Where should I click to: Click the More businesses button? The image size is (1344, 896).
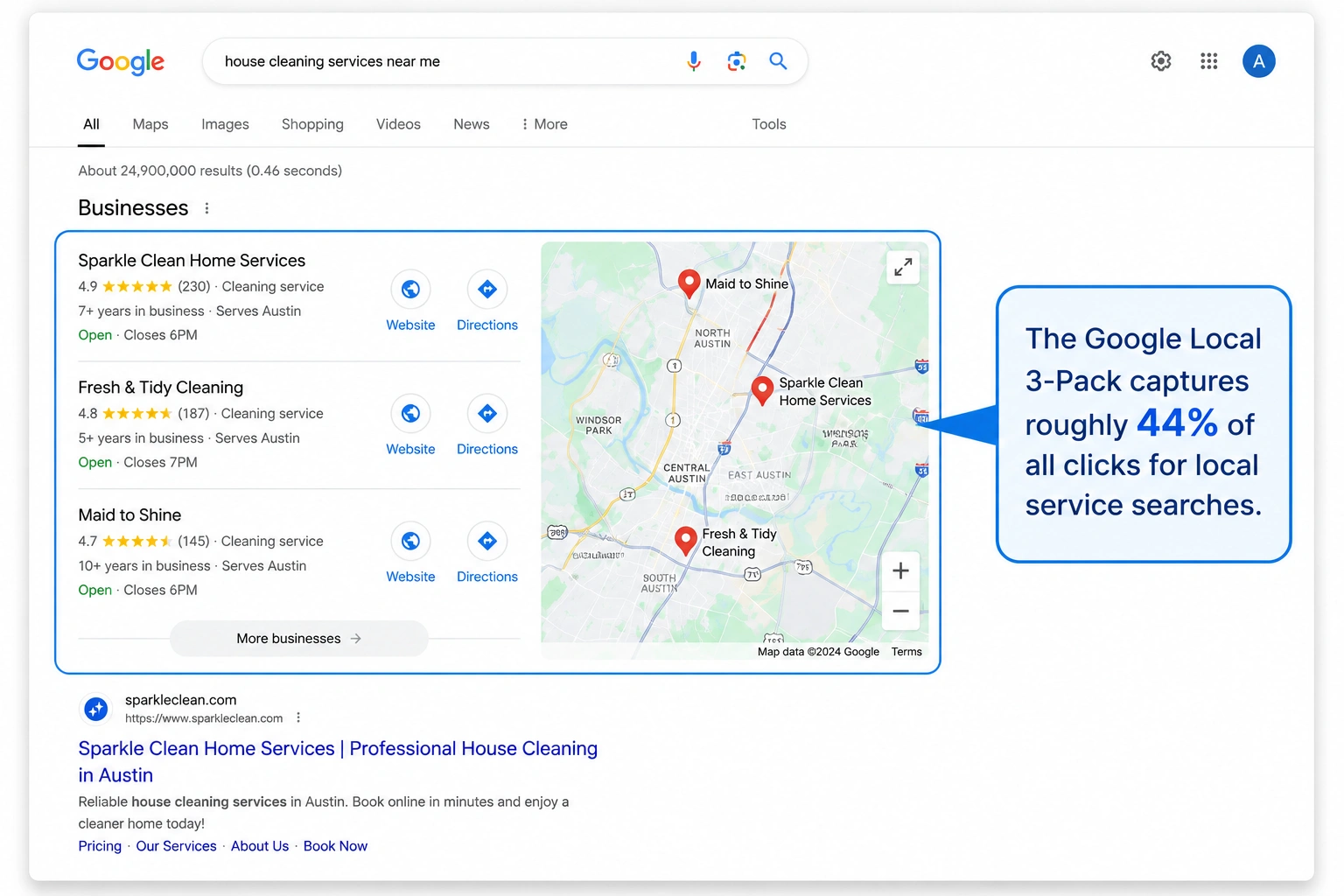coord(299,639)
